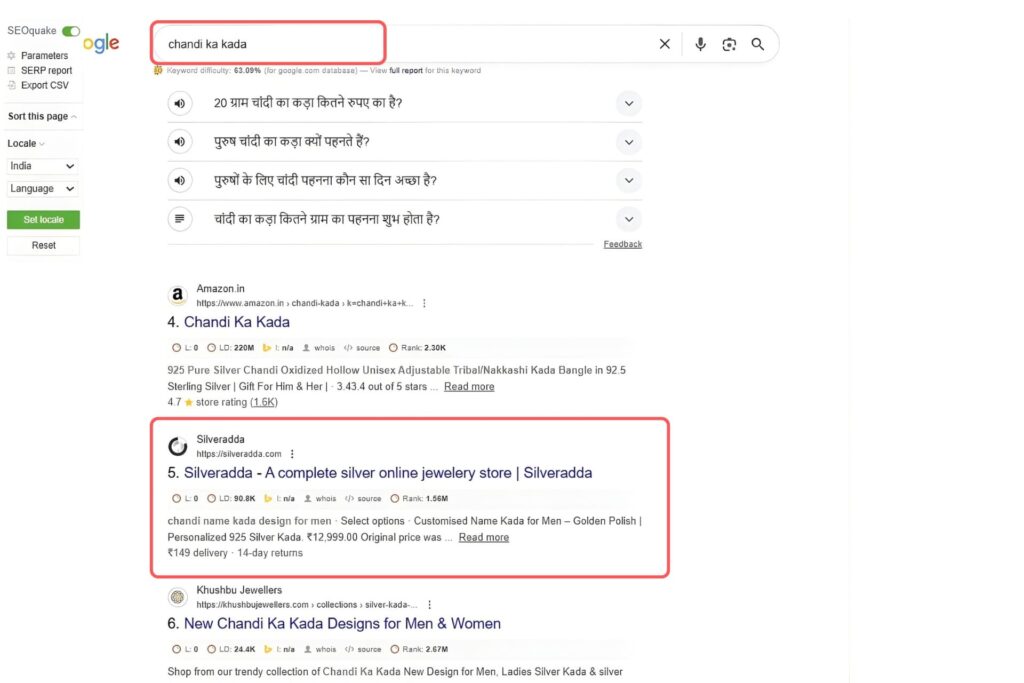Click the search magnifier icon

tap(757, 44)
